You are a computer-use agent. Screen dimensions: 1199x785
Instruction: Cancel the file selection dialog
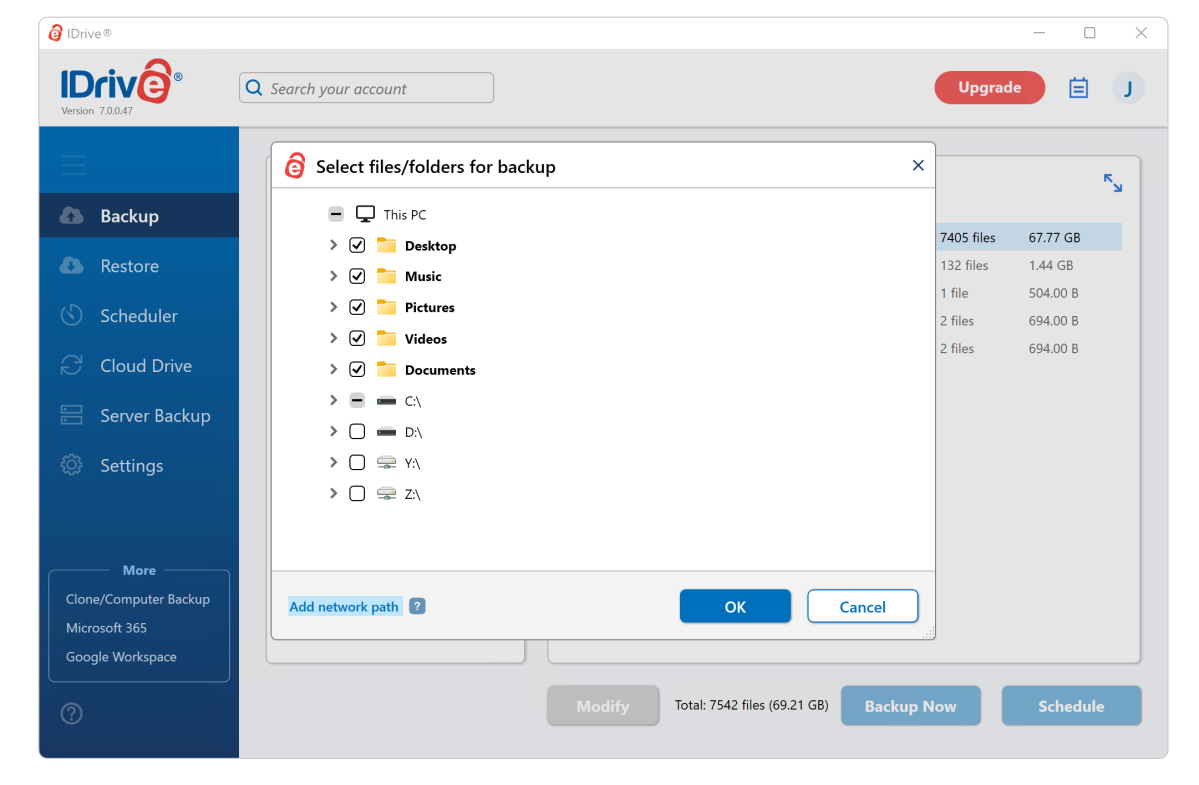pyautogui.click(x=863, y=606)
